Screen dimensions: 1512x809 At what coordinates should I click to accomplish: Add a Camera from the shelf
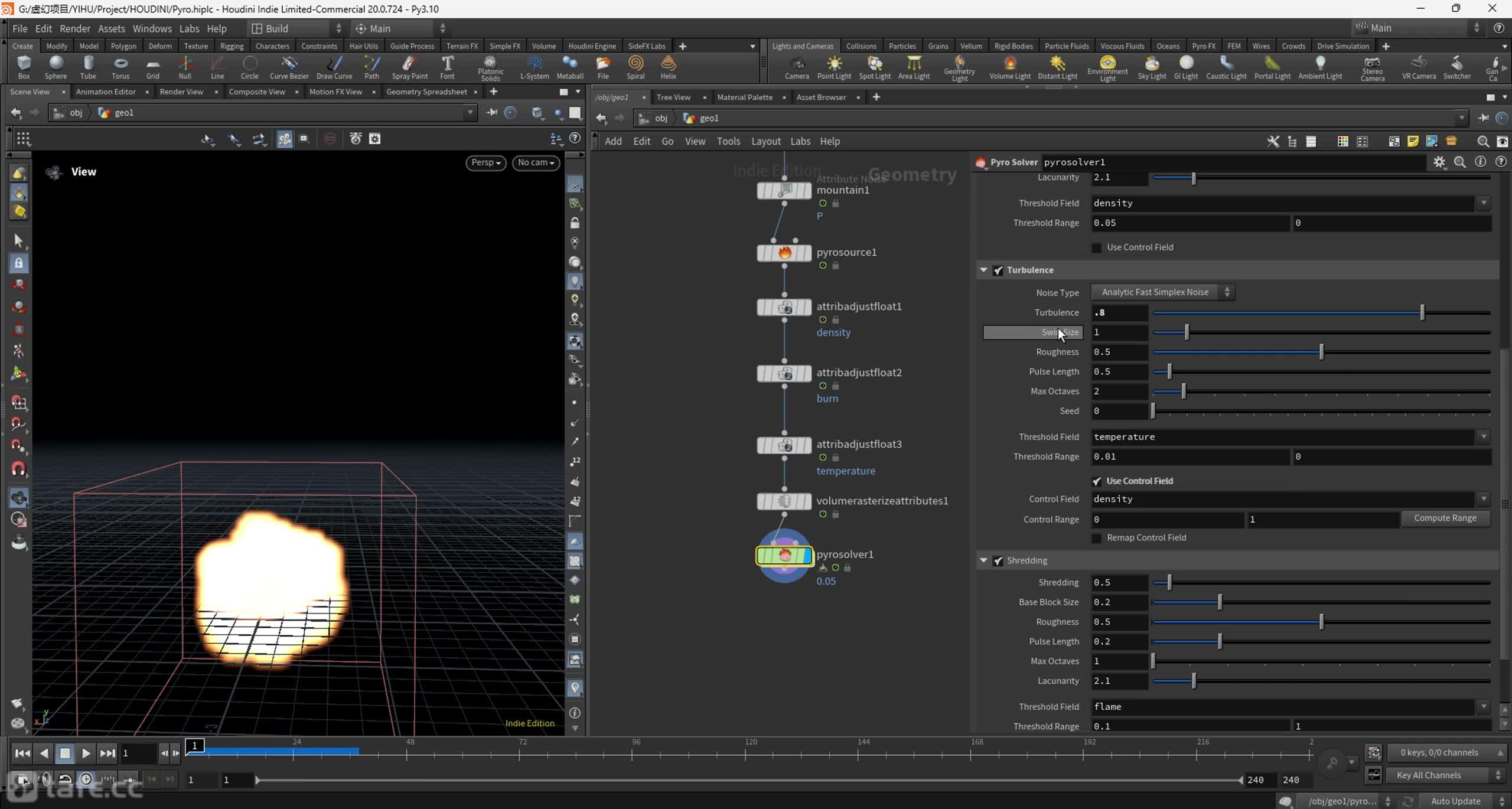[797, 67]
